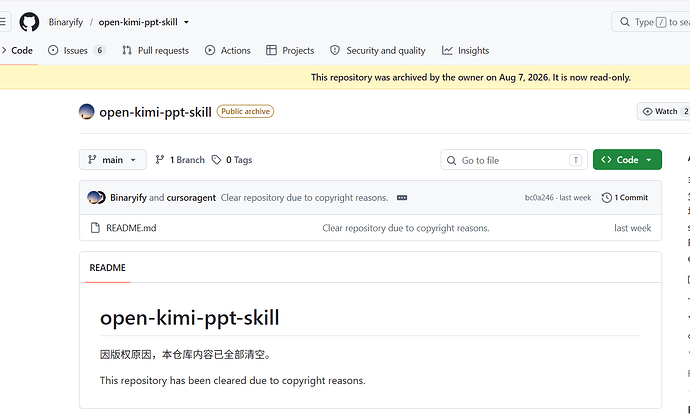Viewport: 690px width, 414px height.
Task: Open commit hash bc0a246
Action: (539, 198)
